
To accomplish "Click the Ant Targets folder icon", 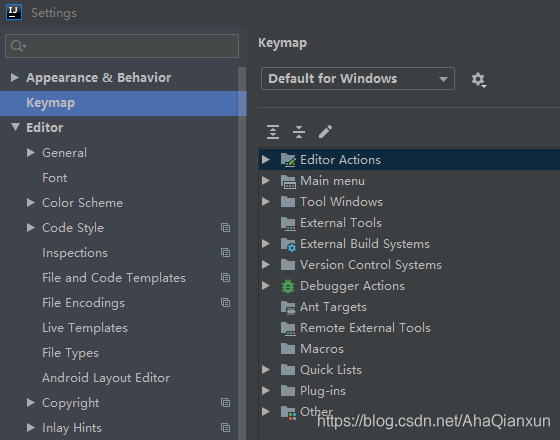I will pos(288,308).
